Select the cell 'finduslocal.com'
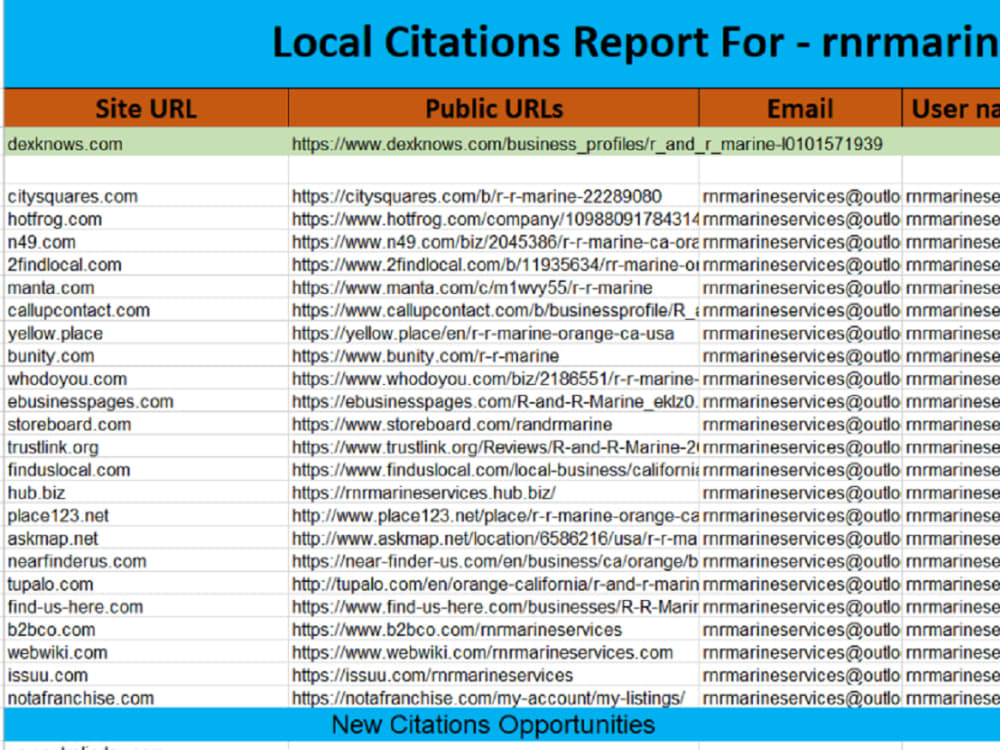This screenshot has width=1000, height=750. point(146,470)
